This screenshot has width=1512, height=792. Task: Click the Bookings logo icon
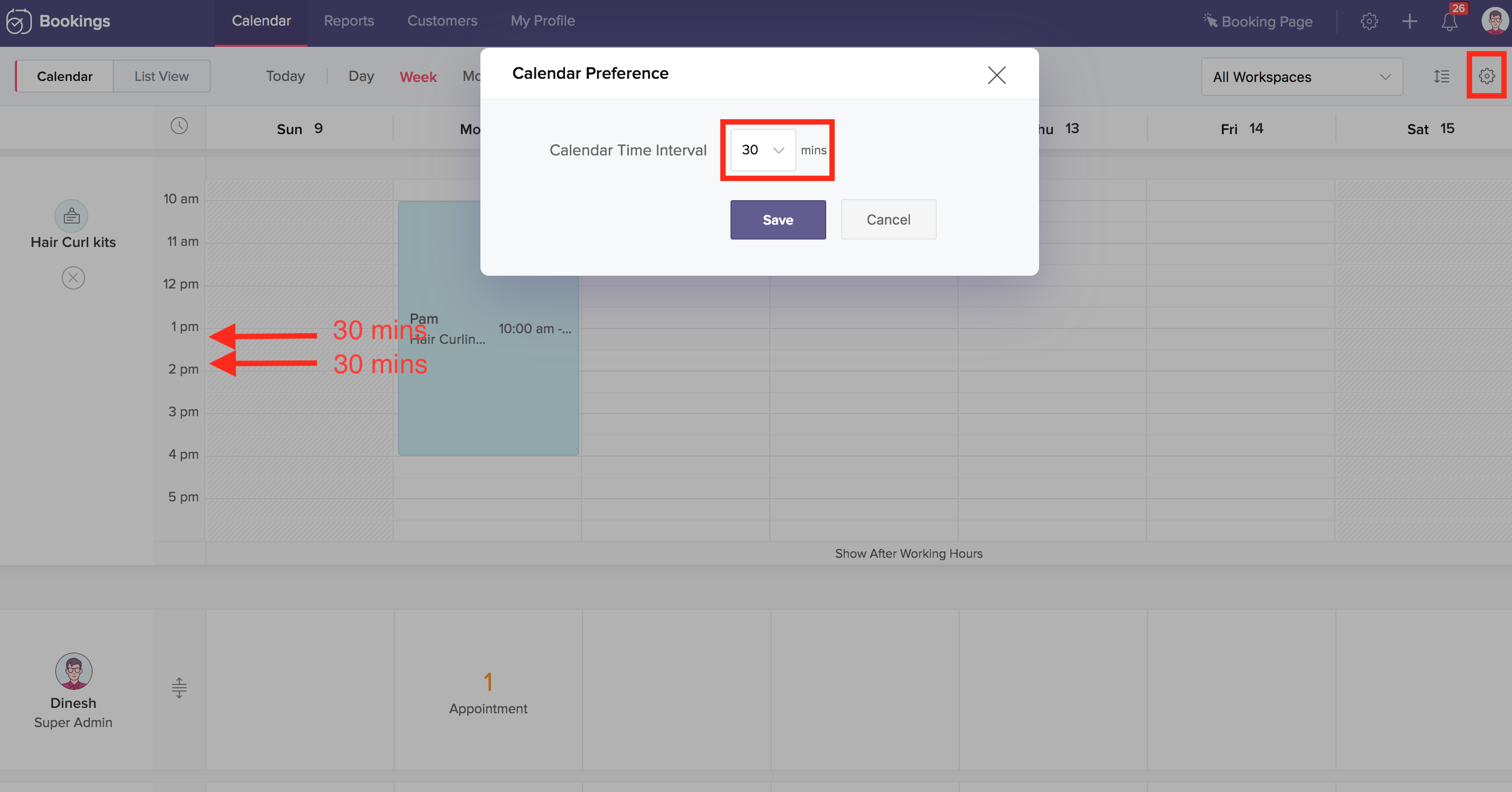pos(18,22)
